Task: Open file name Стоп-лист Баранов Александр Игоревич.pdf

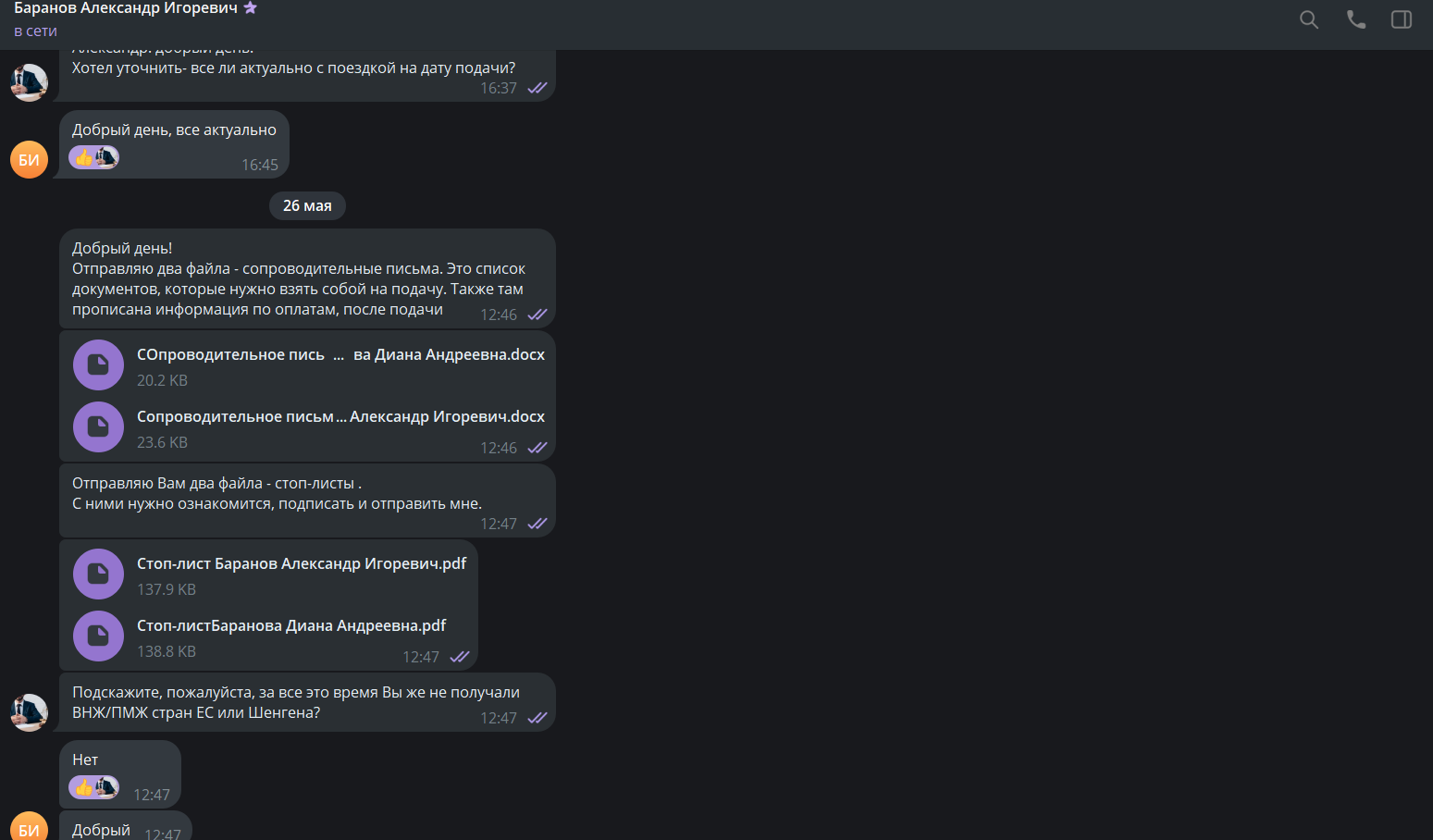Action: [x=302, y=563]
